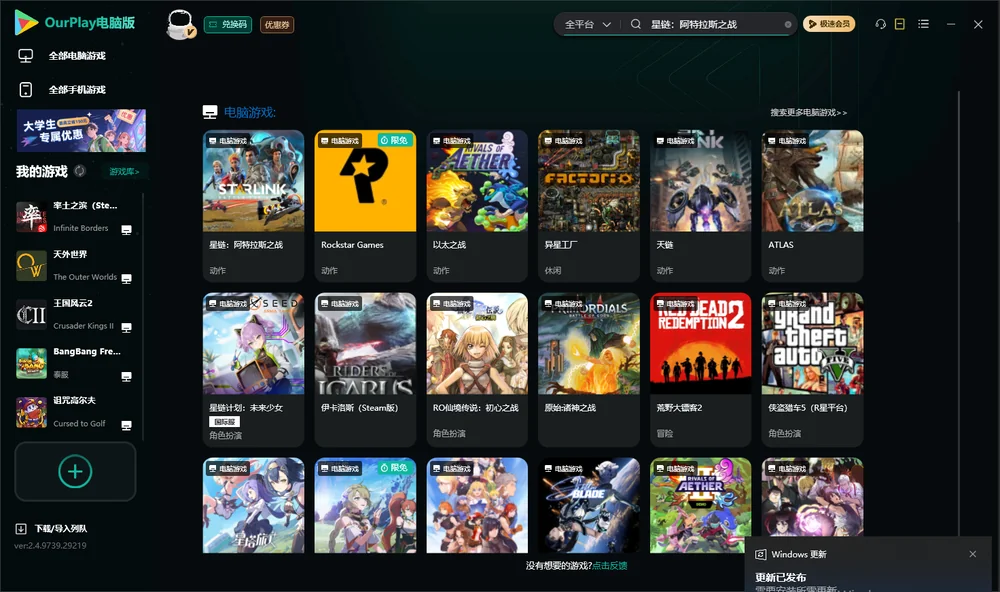Click the OurPlay电脑版 logo
1000x592 pixels.
75,22
